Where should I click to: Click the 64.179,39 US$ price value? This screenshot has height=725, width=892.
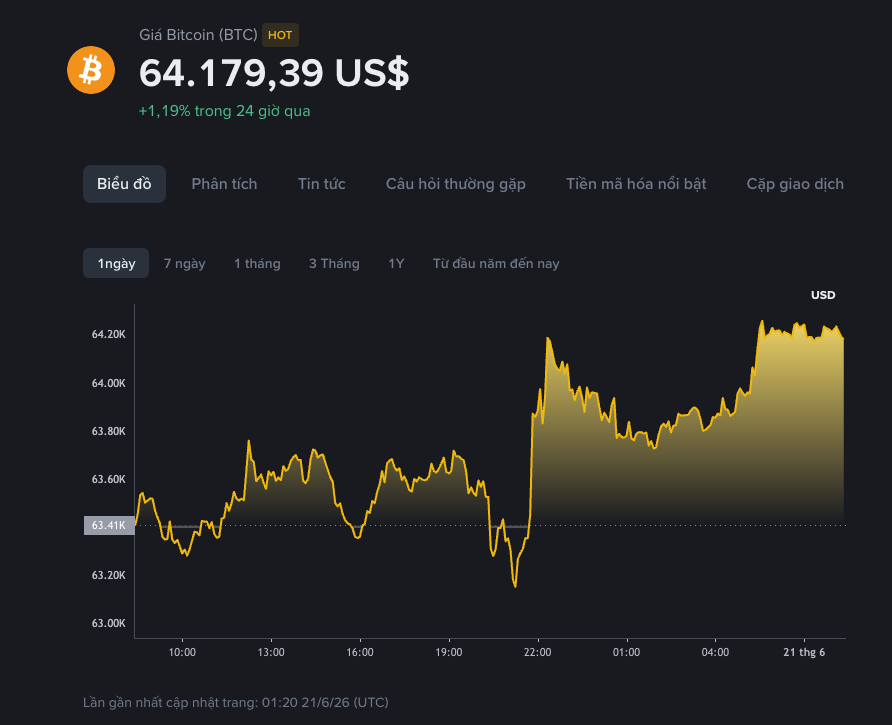tap(274, 73)
